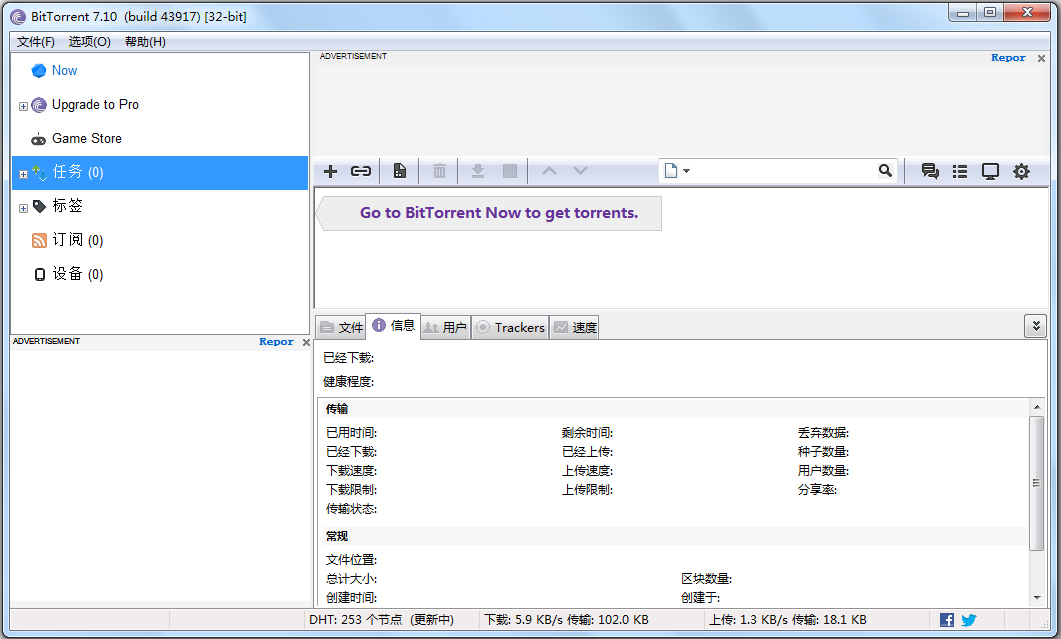Click the Twitter bird icon in status bar
1061x639 pixels.
969,619
